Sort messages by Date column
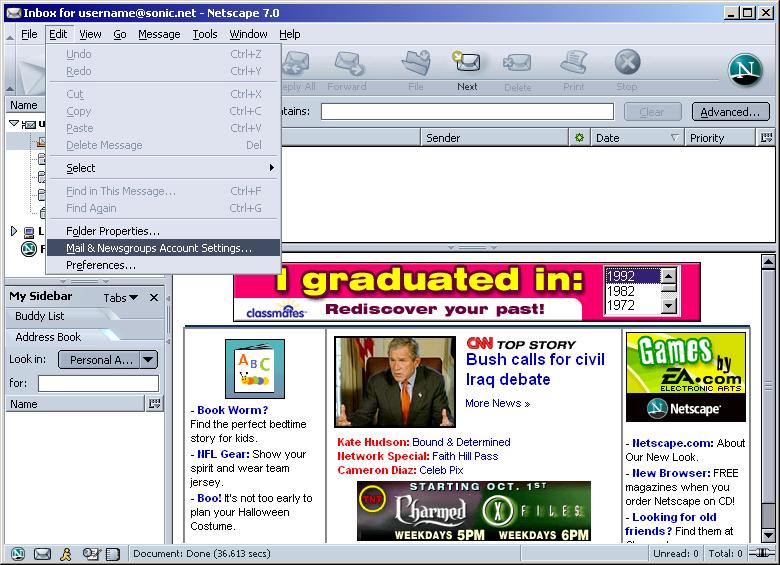This screenshot has height=565, width=780. pyautogui.click(x=636, y=138)
